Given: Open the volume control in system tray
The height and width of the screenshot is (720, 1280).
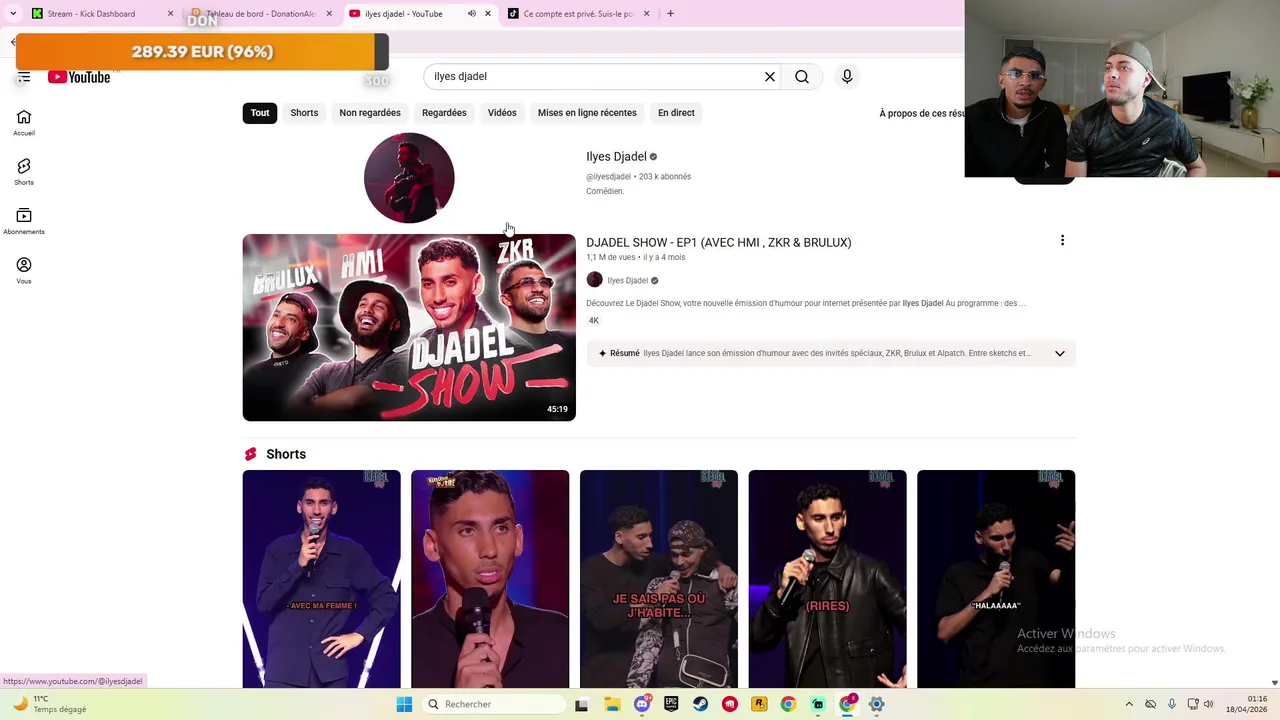Looking at the screenshot, I should point(1209,704).
